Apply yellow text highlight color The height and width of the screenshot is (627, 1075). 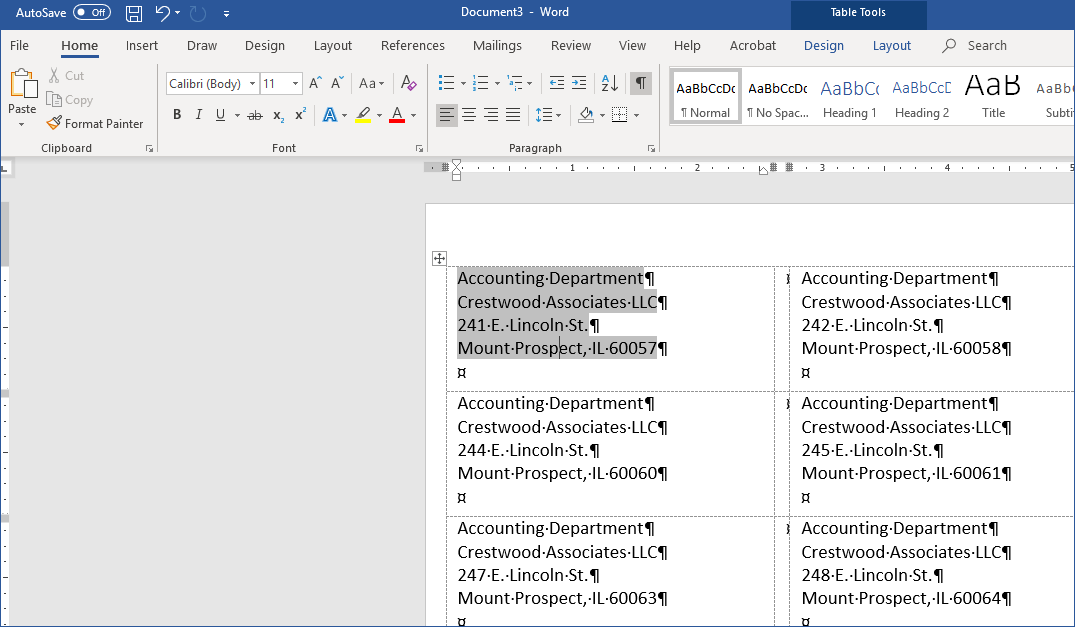[363, 115]
